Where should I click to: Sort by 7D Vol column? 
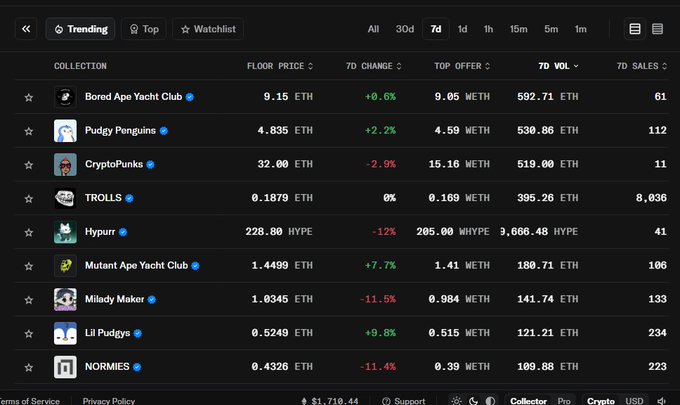[558, 66]
